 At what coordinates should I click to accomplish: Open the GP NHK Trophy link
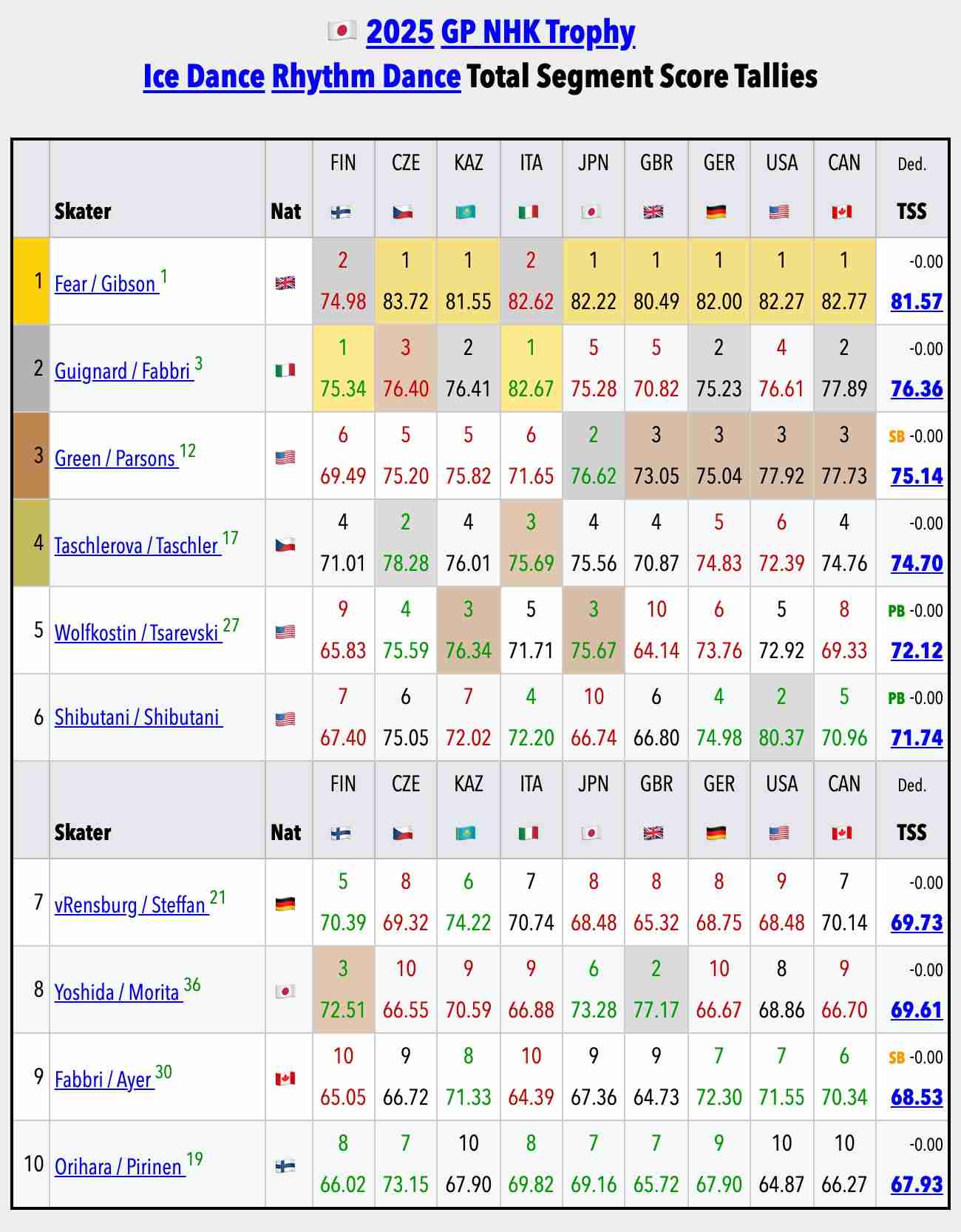click(x=538, y=32)
